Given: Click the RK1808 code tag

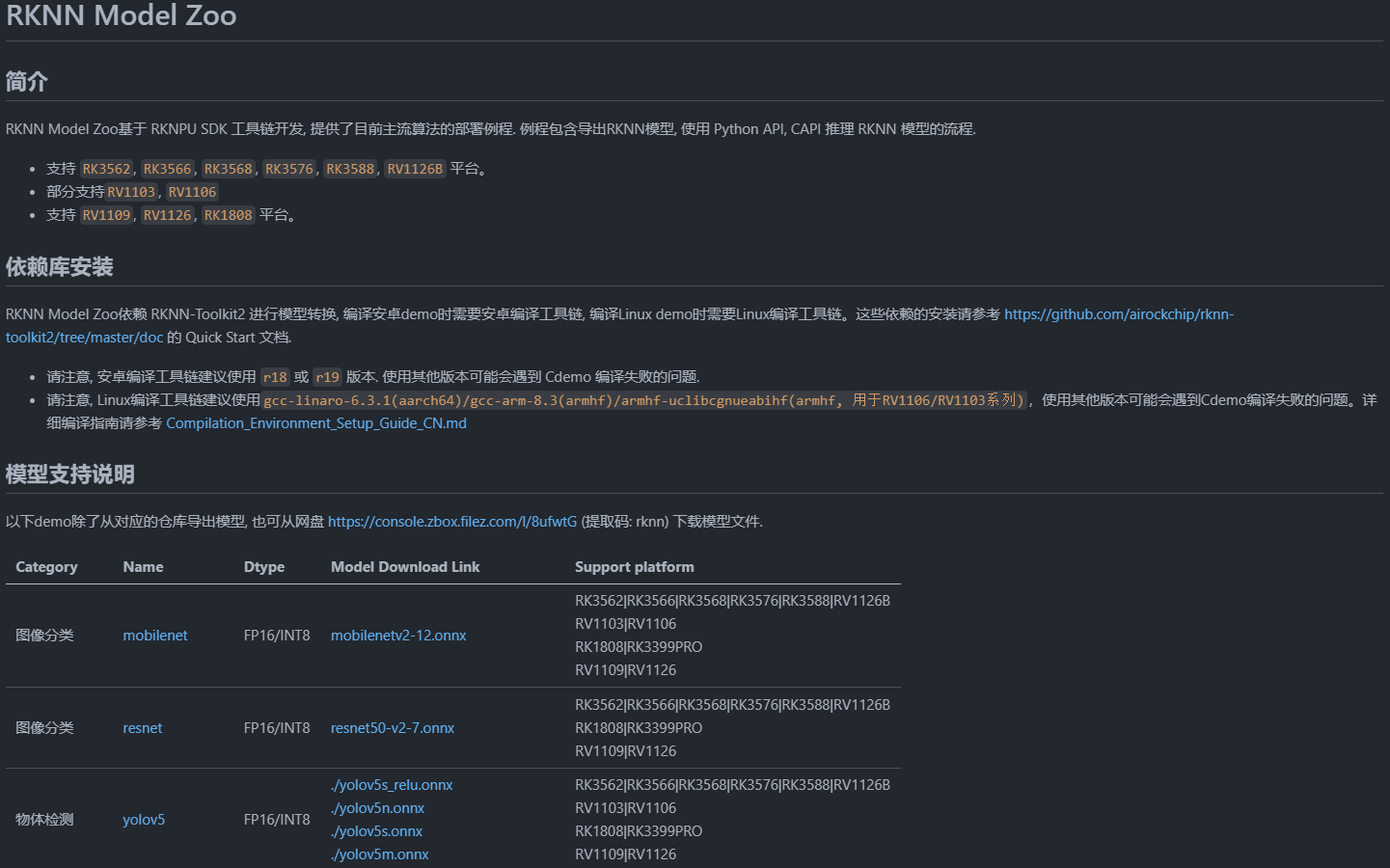Looking at the screenshot, I should coord(229,215).
